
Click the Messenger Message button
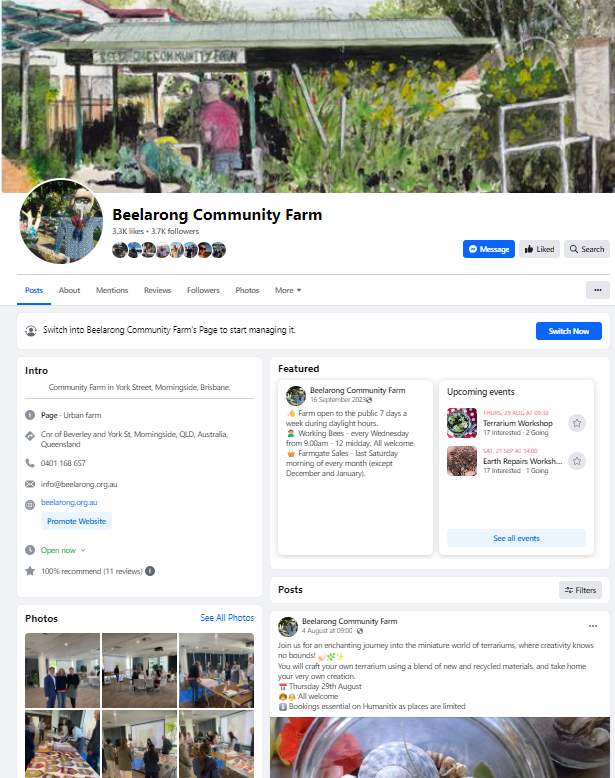point(488,249)
